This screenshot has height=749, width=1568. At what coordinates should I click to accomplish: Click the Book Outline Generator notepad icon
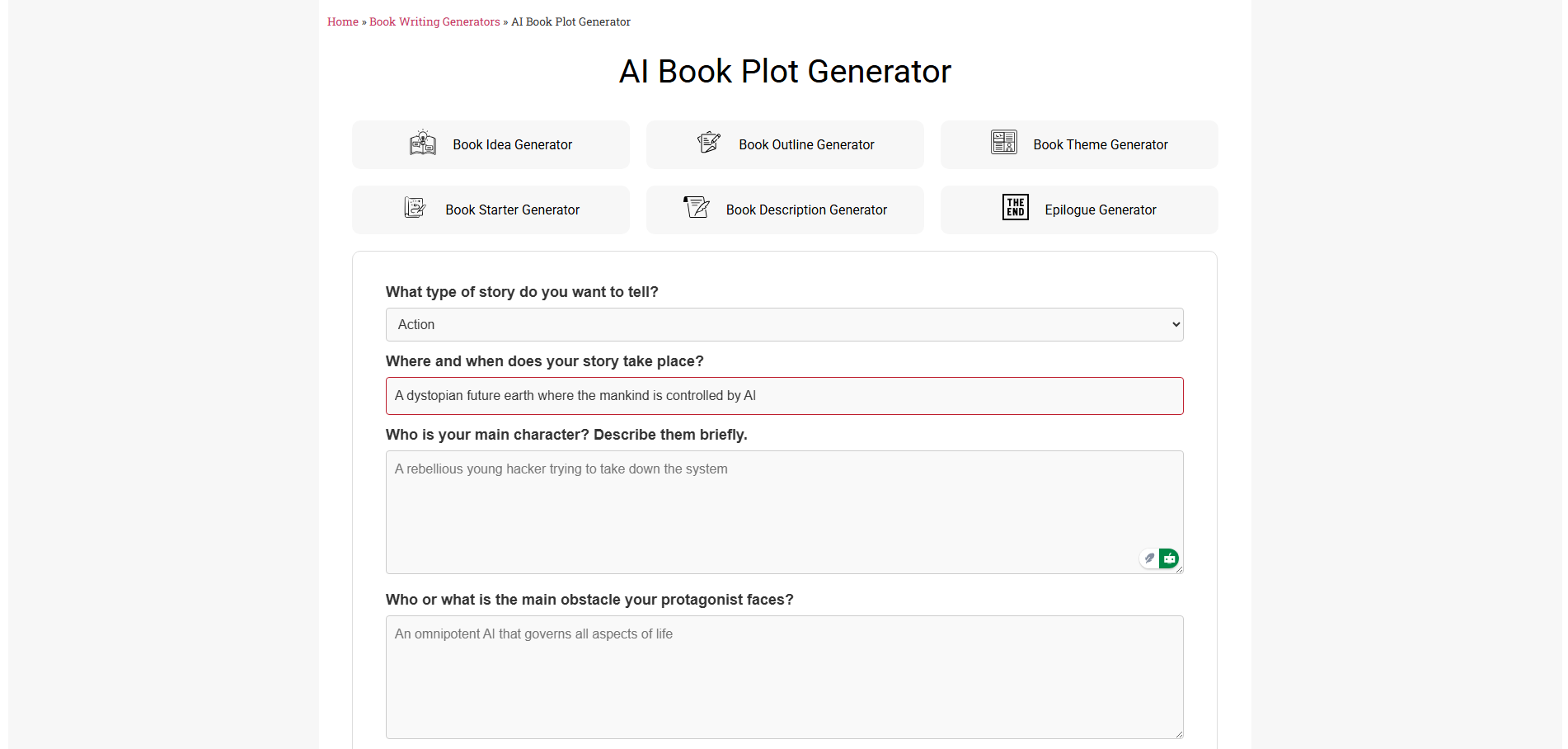click(x=708, y=143)
